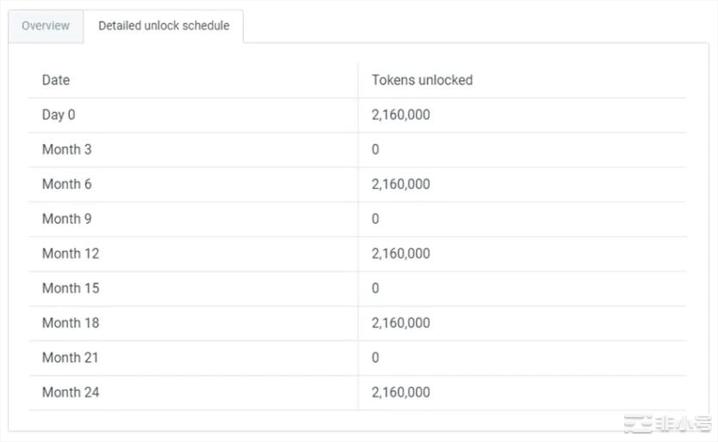Select the Month 18 row label

(70, 323)
